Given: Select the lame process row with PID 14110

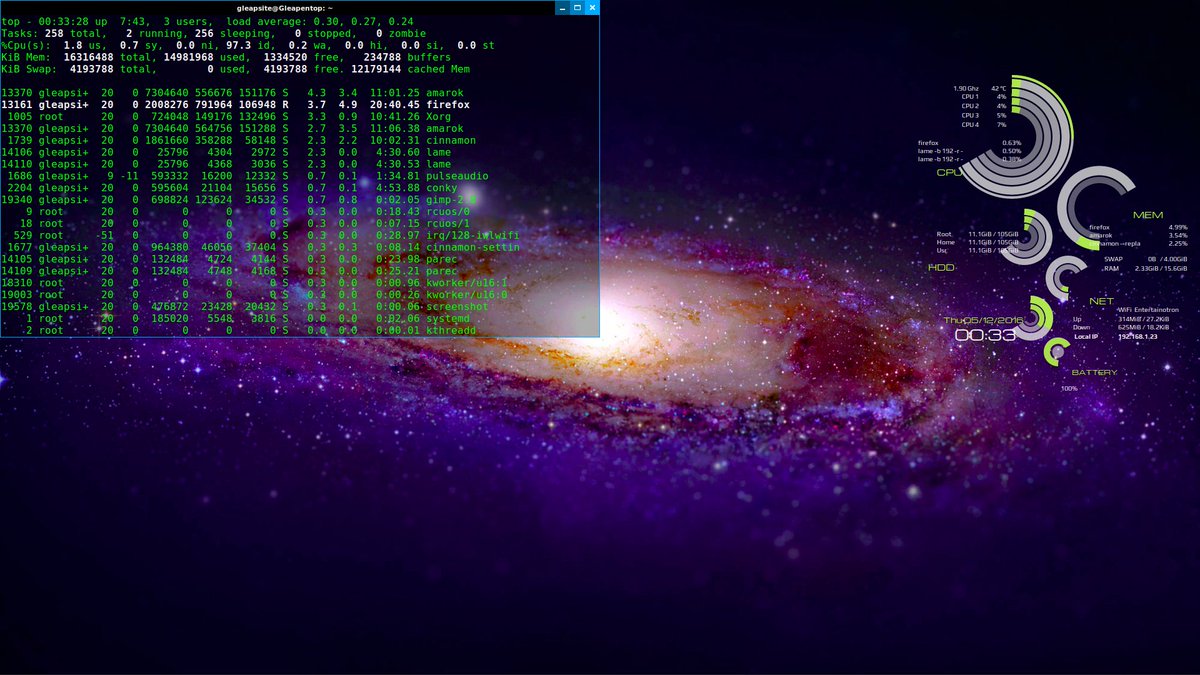Looking at the screenshot, I should click(x=227, y=165).
